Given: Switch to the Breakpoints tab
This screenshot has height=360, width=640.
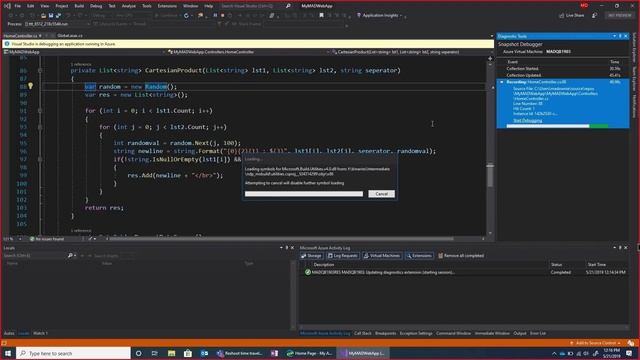Looking at the screenshot, I should pyautogui.click(x=385, y=333).
